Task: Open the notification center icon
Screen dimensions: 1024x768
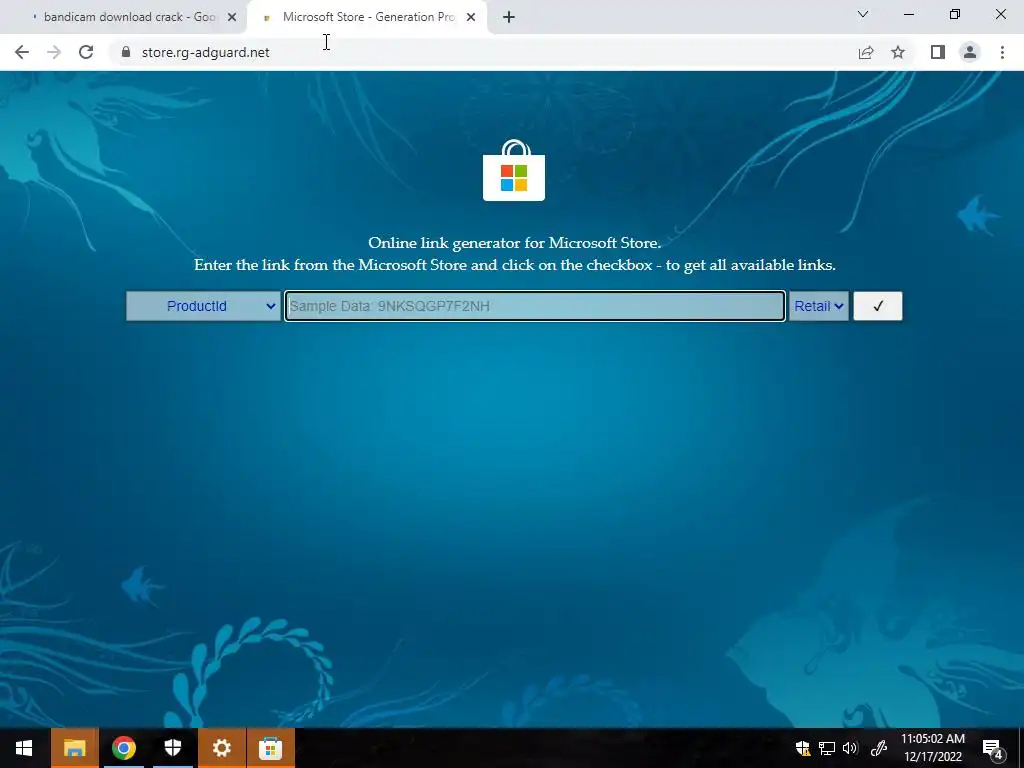Action: 993,748
